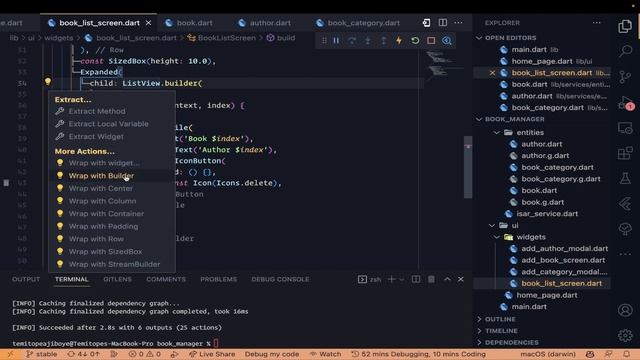This screenshot has height=360, width=640.
Task: Click the lightbulb code action on line 34
Action: point(48,82)
